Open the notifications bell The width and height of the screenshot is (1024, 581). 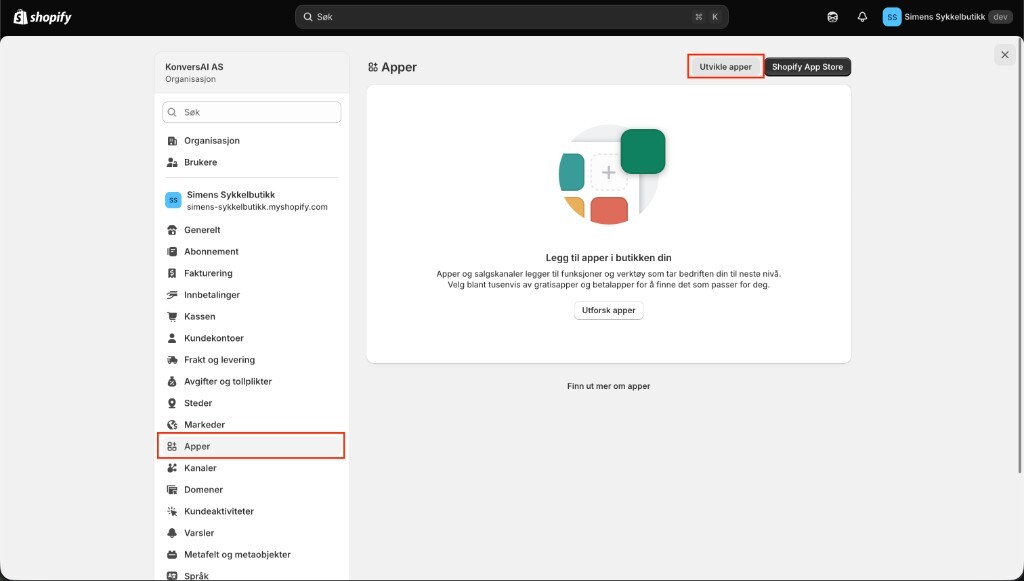(x=862, y=17)
